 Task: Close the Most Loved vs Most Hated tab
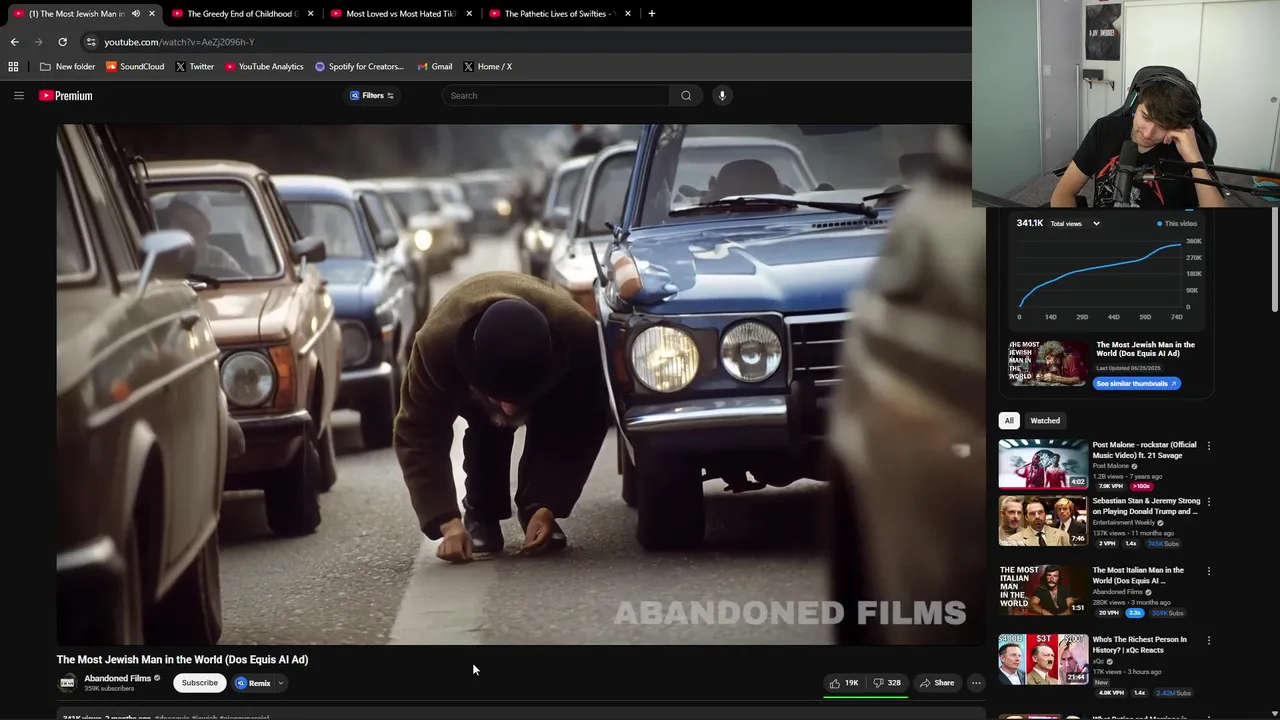click(469, 14)
